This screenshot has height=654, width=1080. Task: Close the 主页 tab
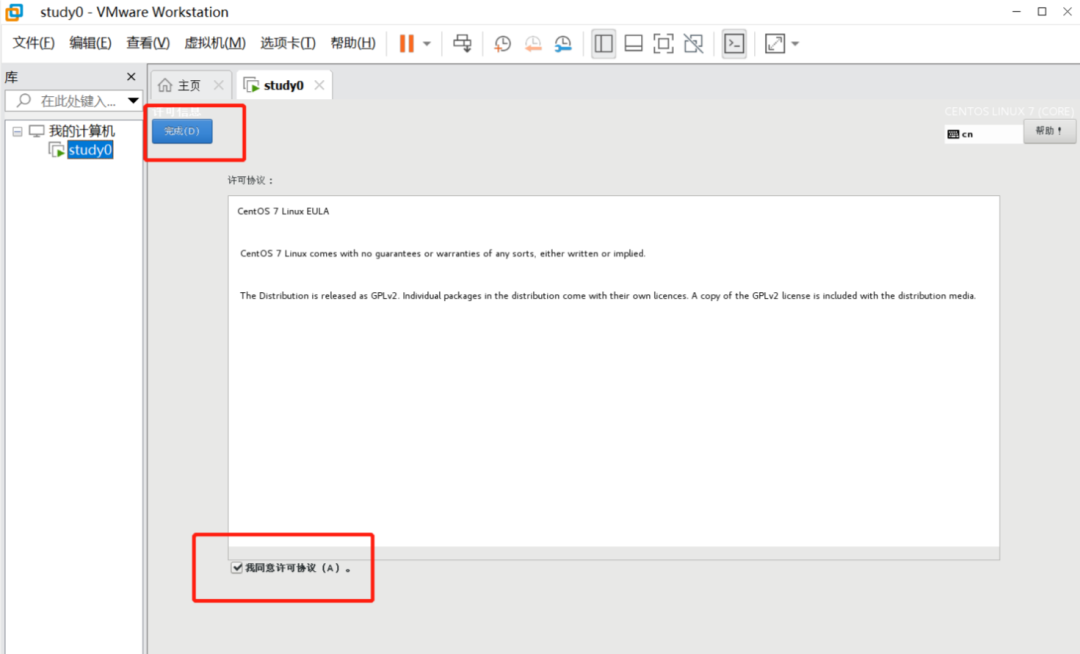218,85
